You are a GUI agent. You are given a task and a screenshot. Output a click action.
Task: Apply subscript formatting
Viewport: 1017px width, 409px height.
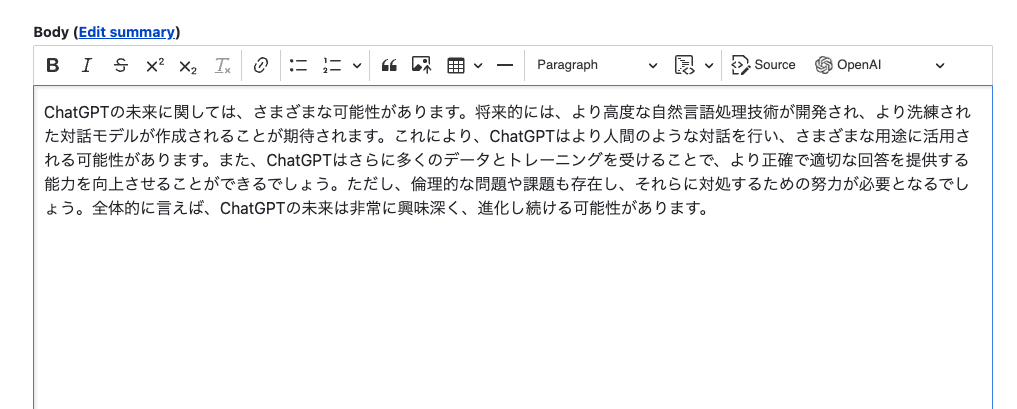(x=188, y=65)
